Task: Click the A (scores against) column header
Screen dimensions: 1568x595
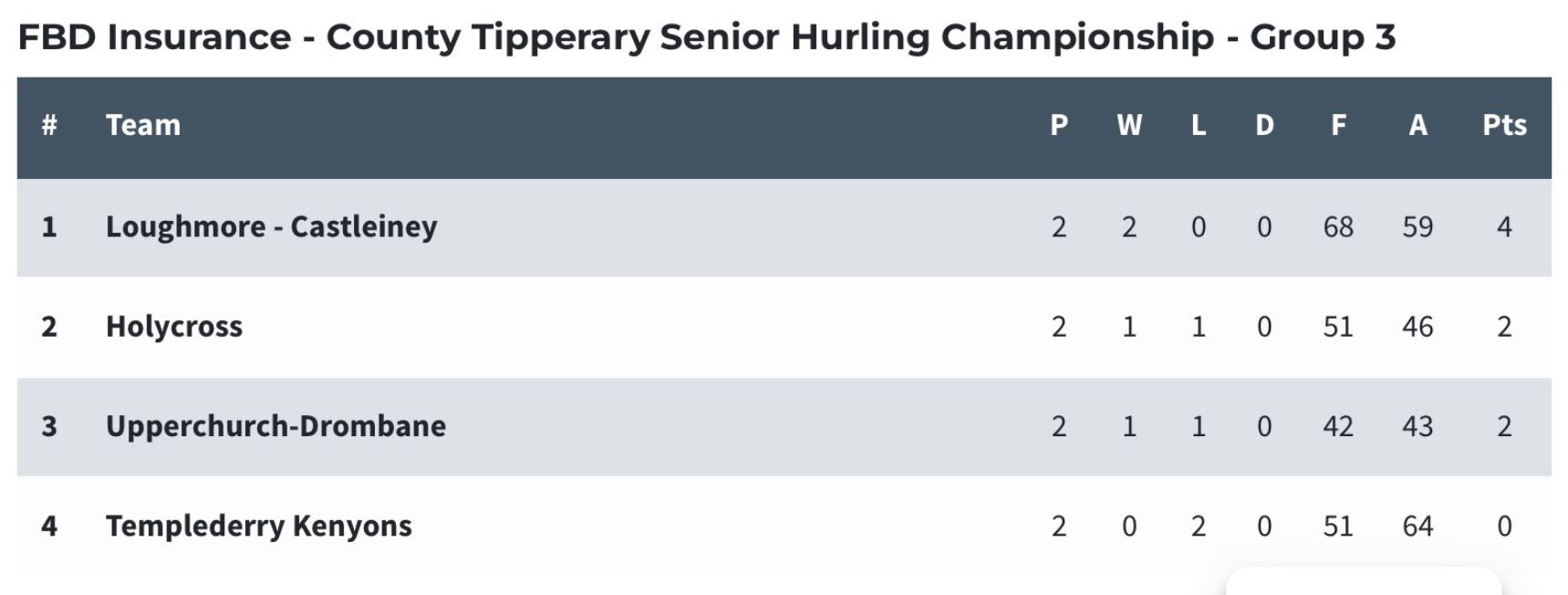Action: (1417, 125)
